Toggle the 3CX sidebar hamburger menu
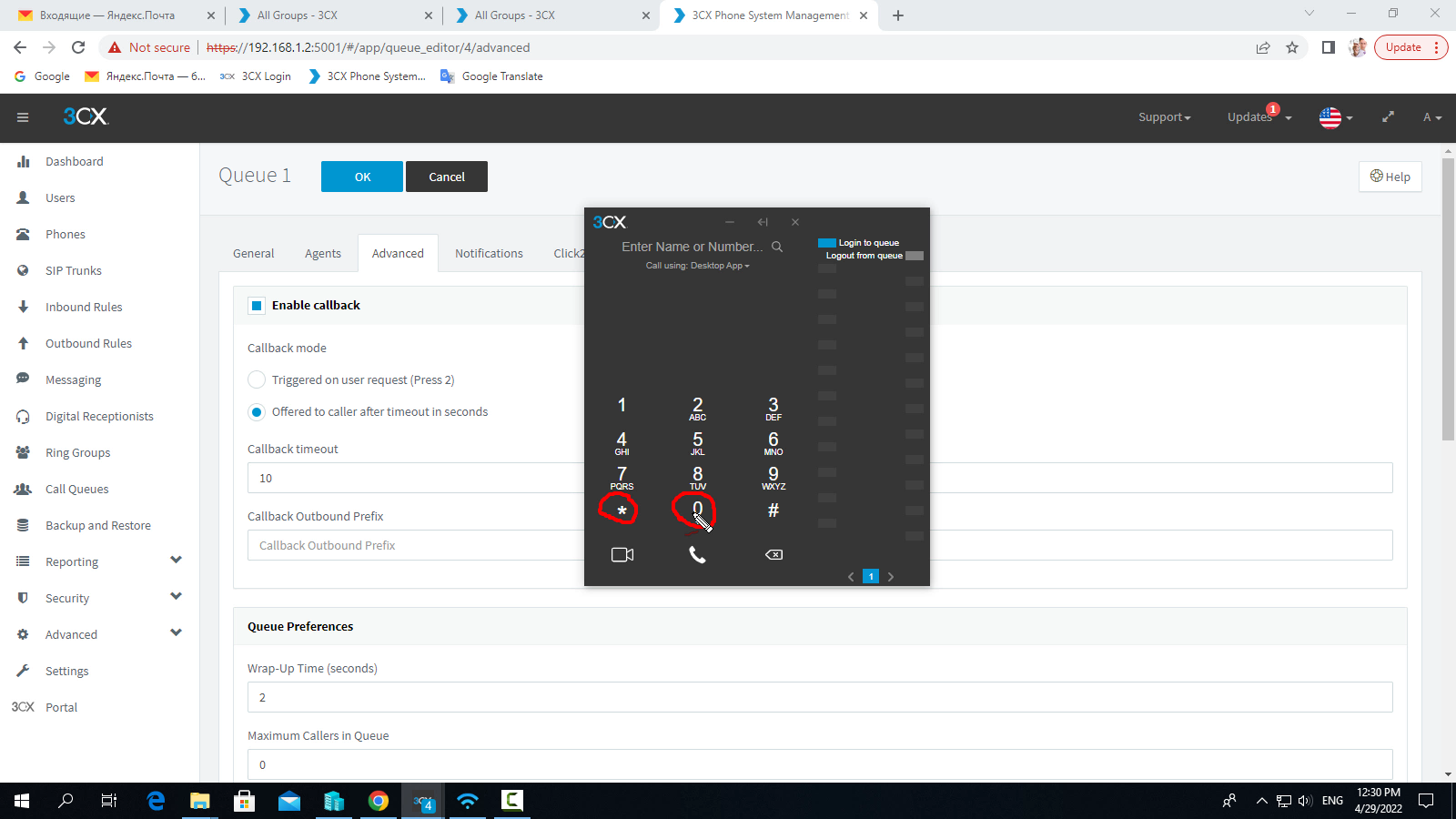The height and width of the screenshot is (819, 1456). point(23,117)
